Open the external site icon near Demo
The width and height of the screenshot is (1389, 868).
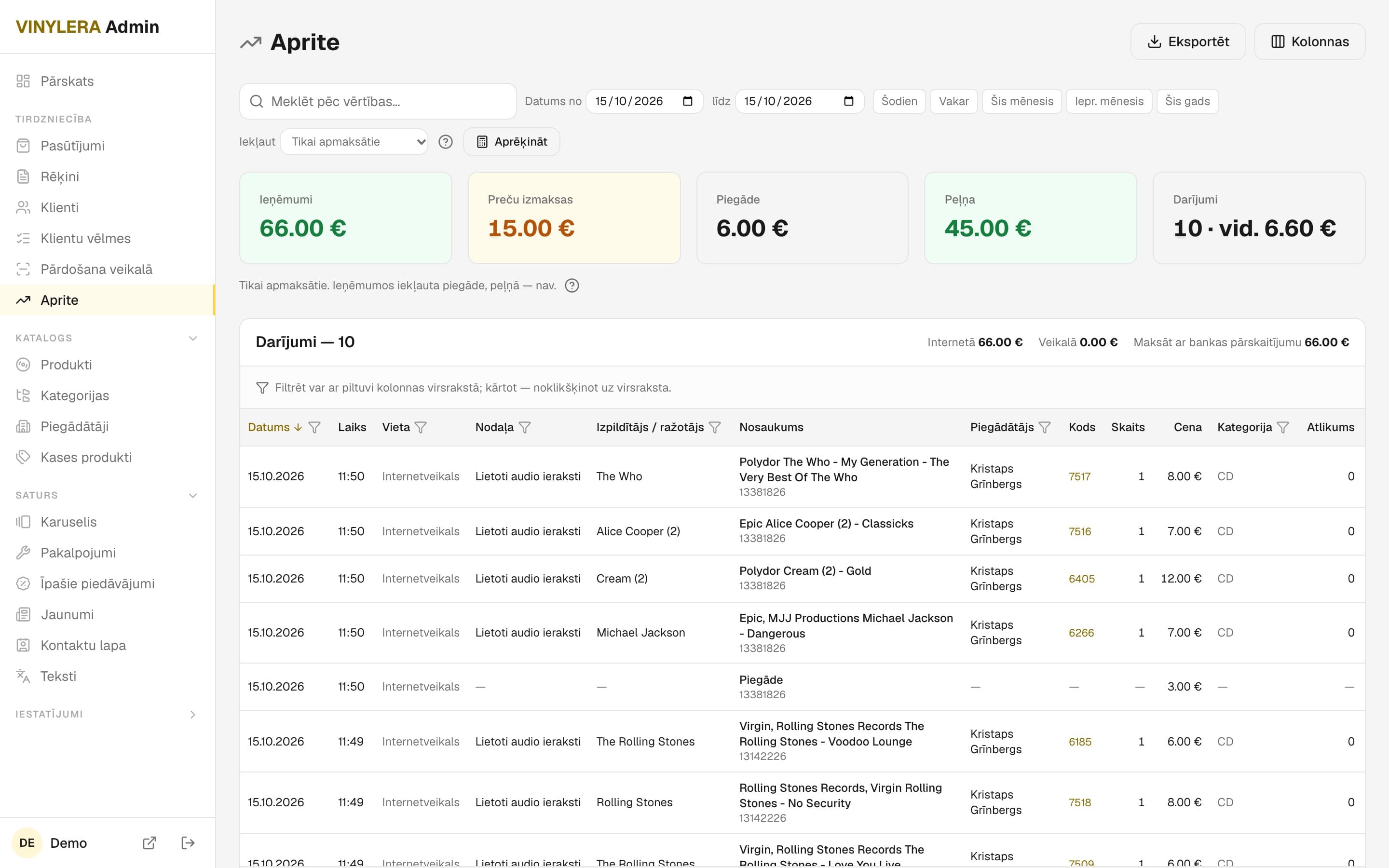(x=149, y=843)
